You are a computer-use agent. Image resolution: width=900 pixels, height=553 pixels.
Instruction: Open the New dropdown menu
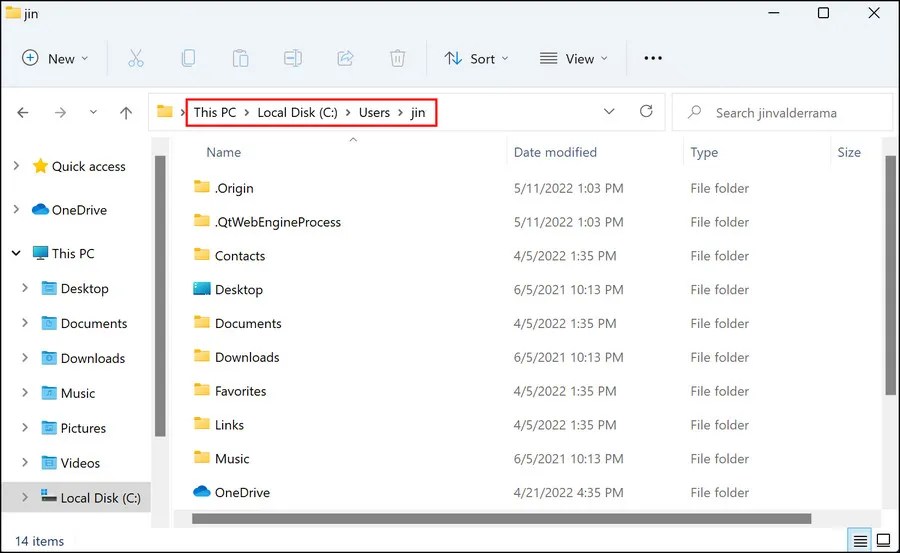55,58
